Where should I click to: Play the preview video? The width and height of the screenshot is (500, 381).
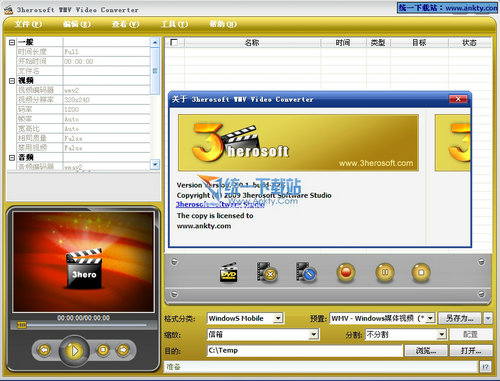click(x=74, y=350)
